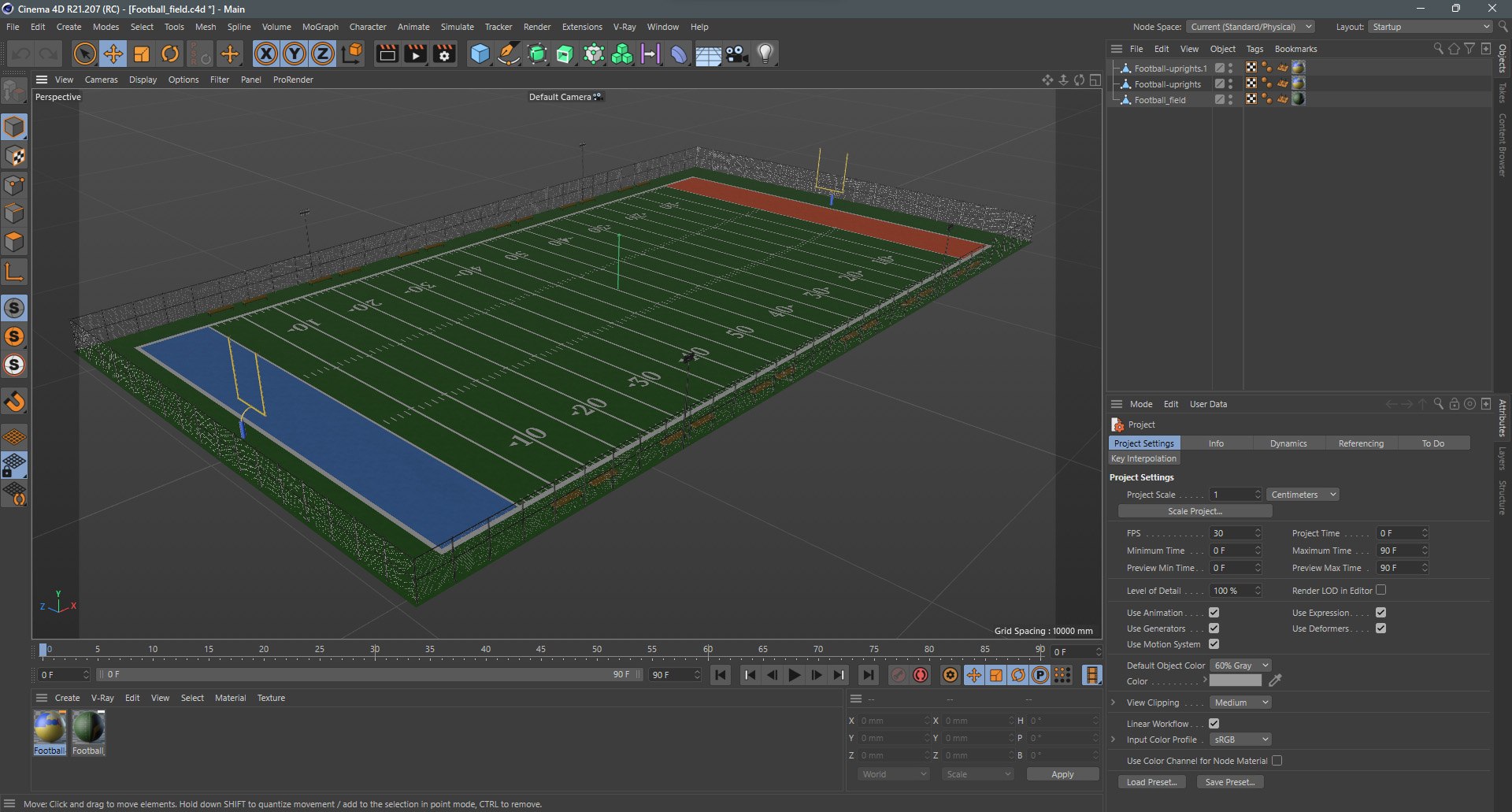Uncheck Use Expression checkbox
The image size is (1512, 812).
(x=1380, y=613)
